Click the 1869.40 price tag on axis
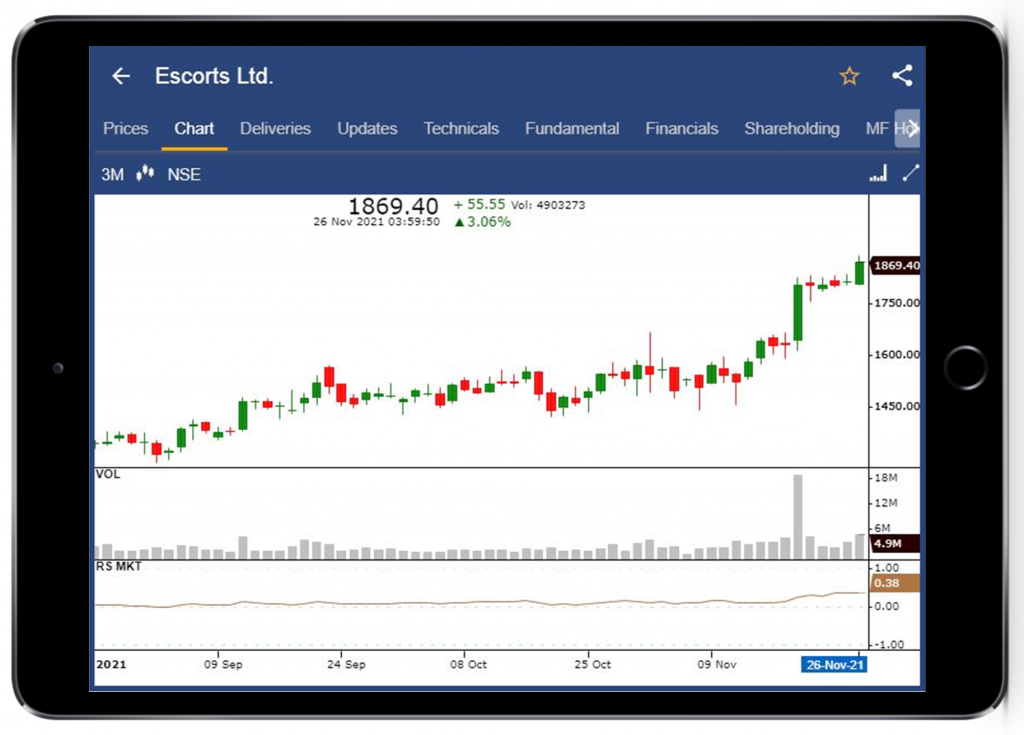The image size is (1024, 735). (x=896, y=265)
